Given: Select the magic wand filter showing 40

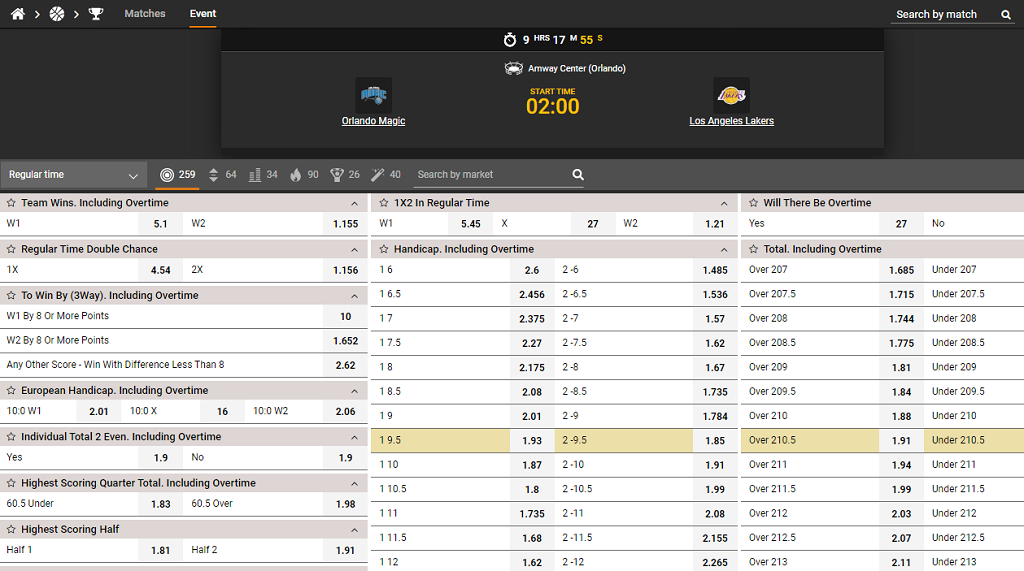Looking at the screenshot, I should (386, 174).
